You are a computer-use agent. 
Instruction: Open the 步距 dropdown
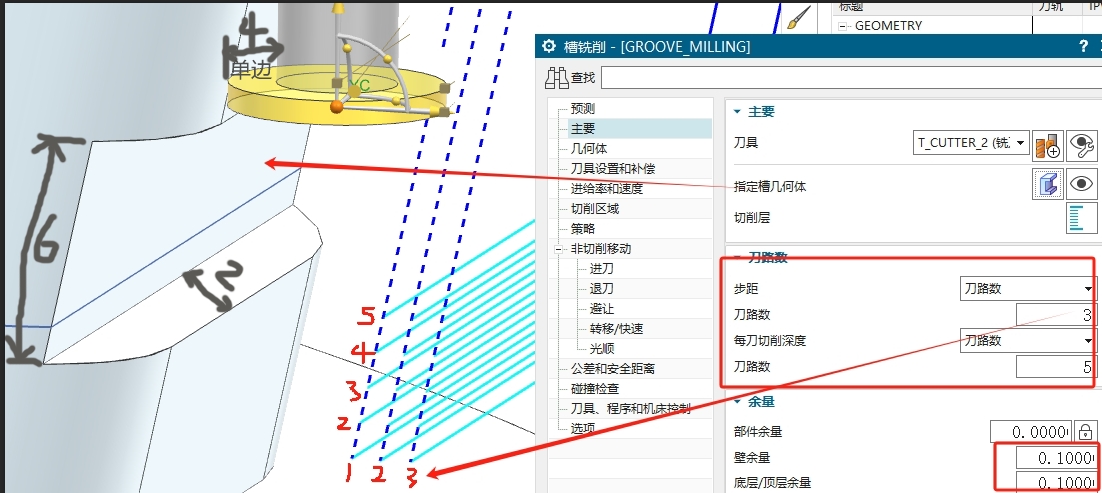tap(1028, 288)
